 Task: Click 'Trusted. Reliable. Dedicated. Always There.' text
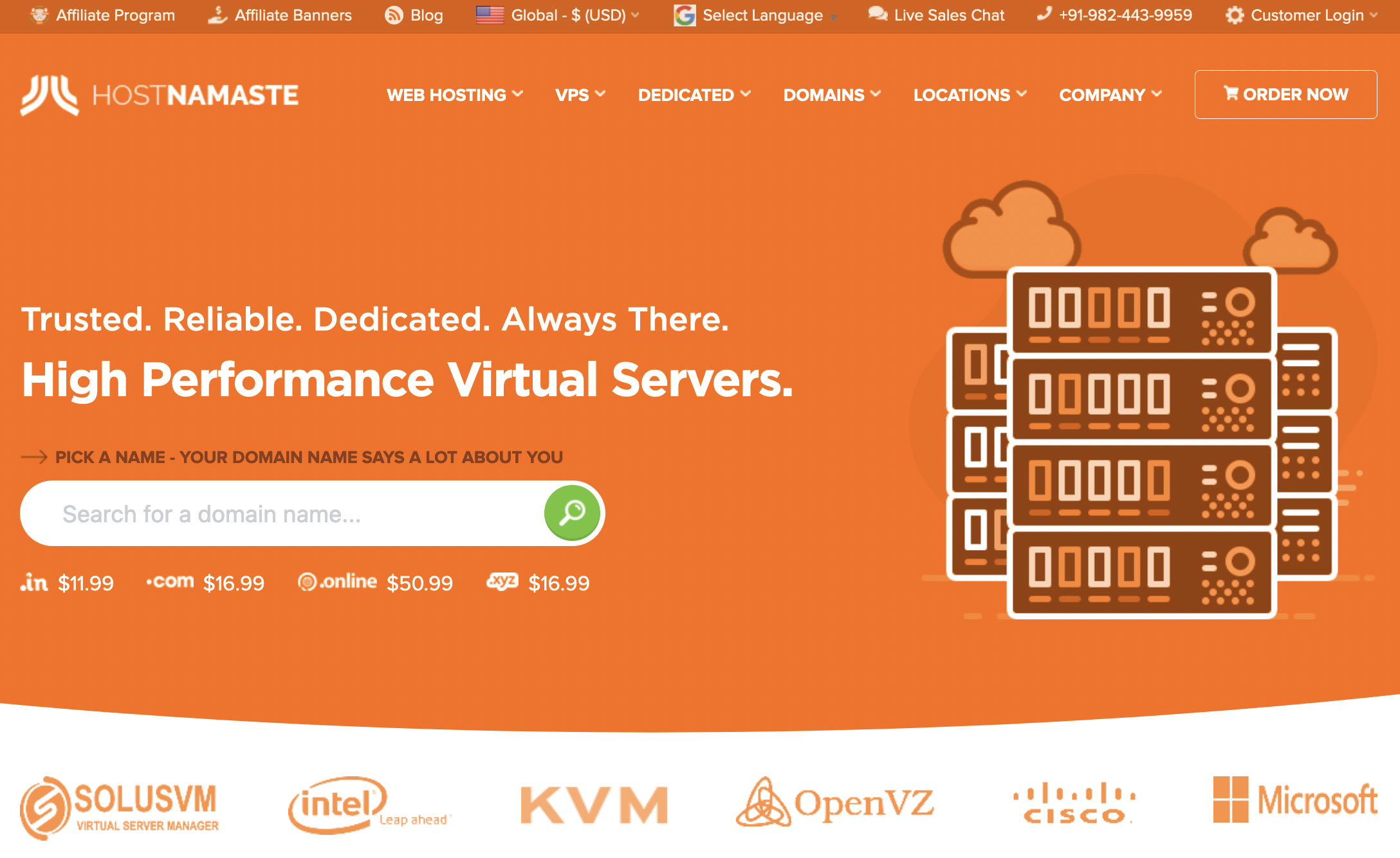click(x=374, y=319)
